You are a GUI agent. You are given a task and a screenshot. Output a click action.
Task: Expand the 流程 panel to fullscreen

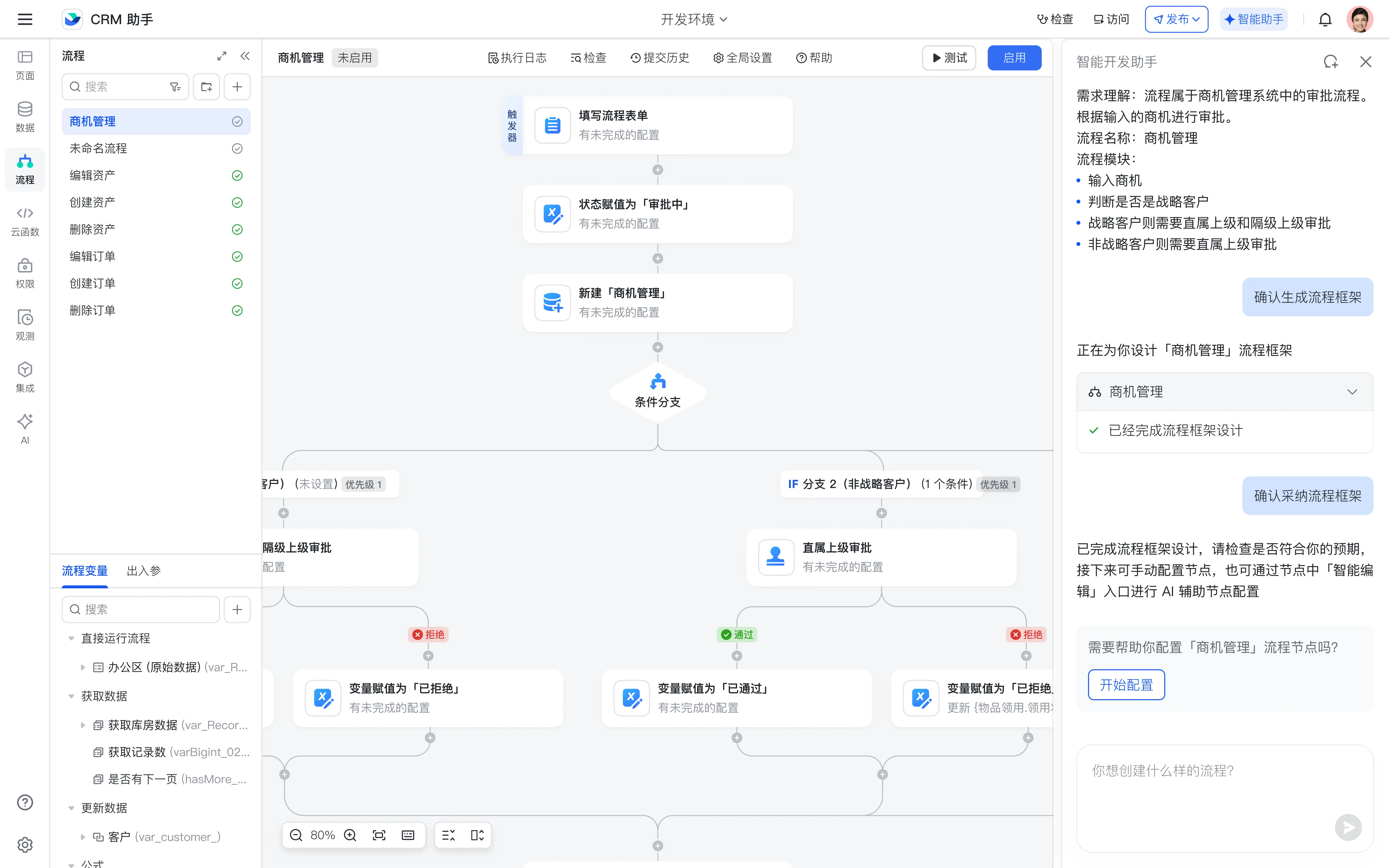pos(222,56)
